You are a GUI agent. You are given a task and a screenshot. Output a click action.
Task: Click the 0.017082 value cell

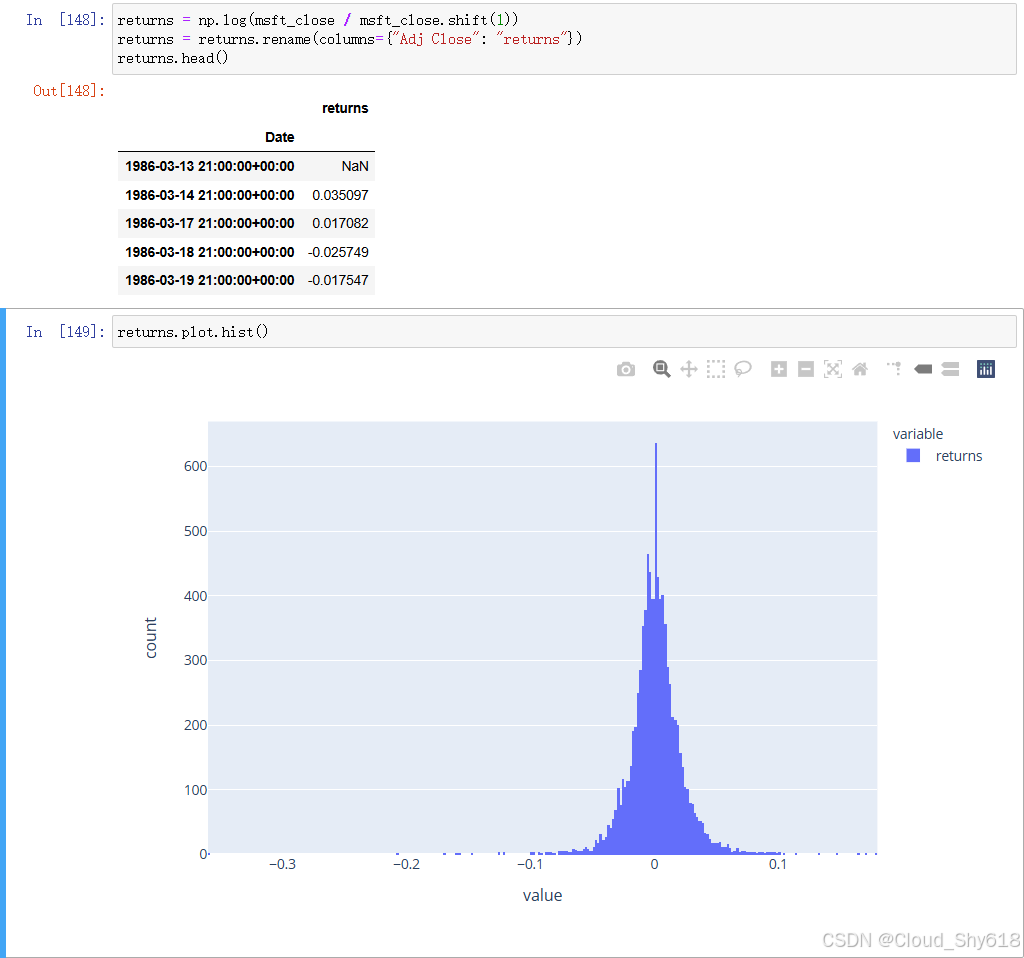(340, 223)
